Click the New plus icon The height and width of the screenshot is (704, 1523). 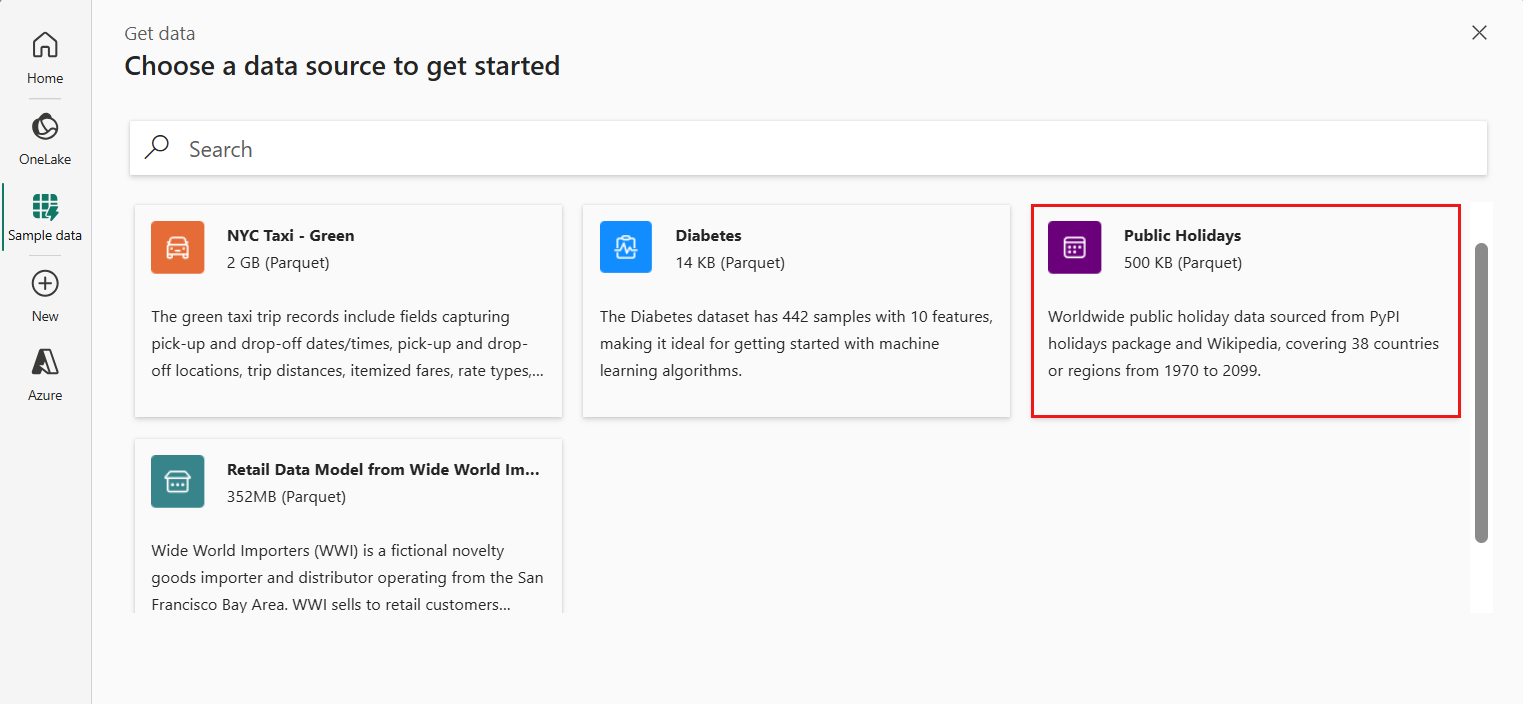tap(45, 284)
